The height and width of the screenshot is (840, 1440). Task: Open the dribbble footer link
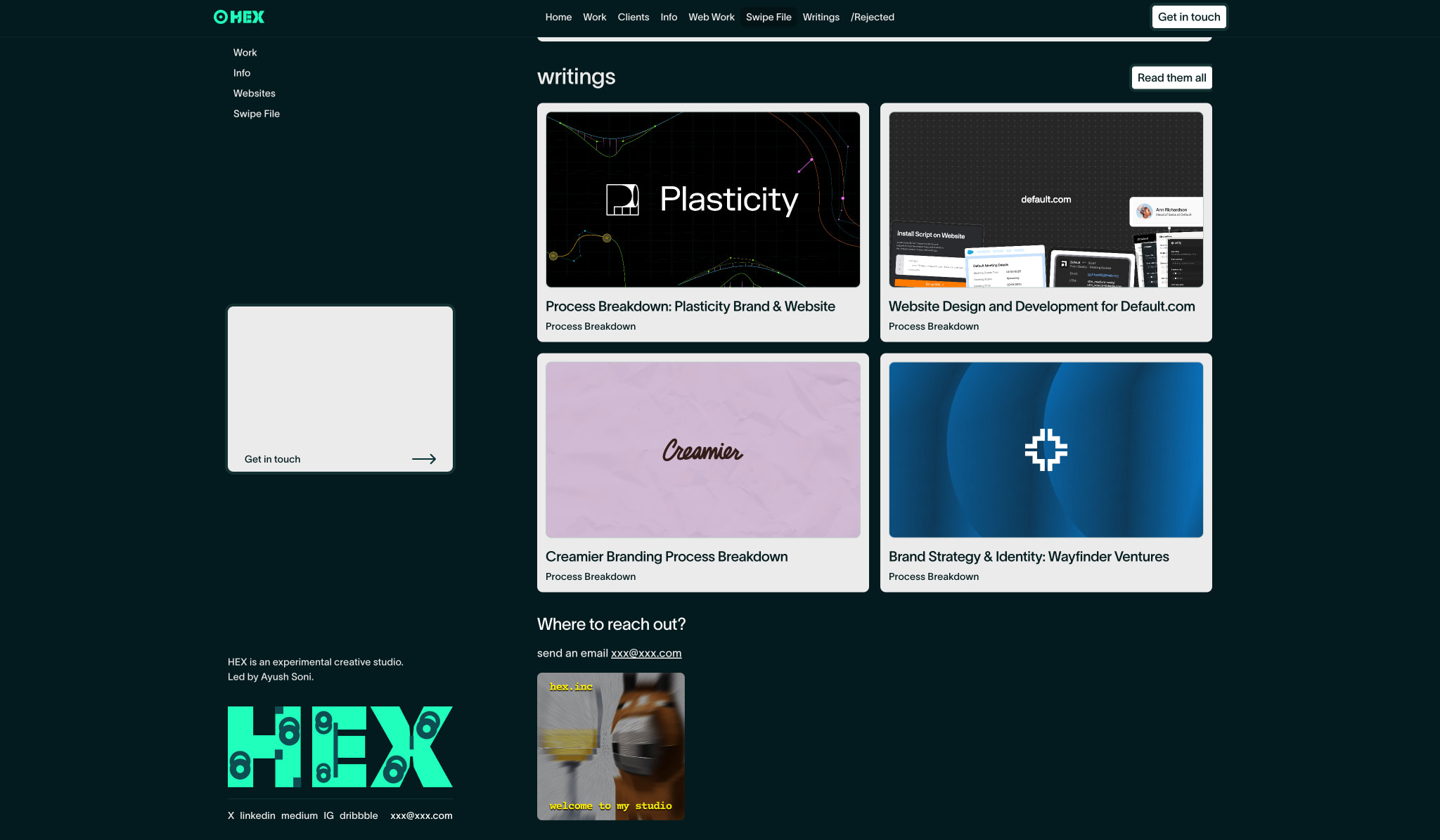pos(359,815)
